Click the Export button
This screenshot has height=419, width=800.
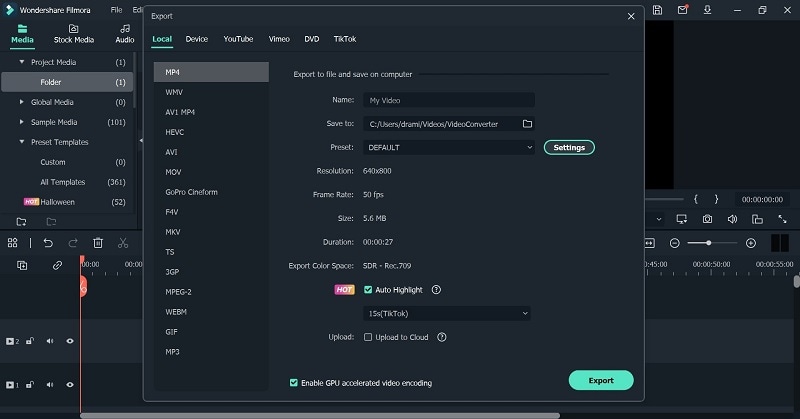pyautogui.click(x=601, y=380)
